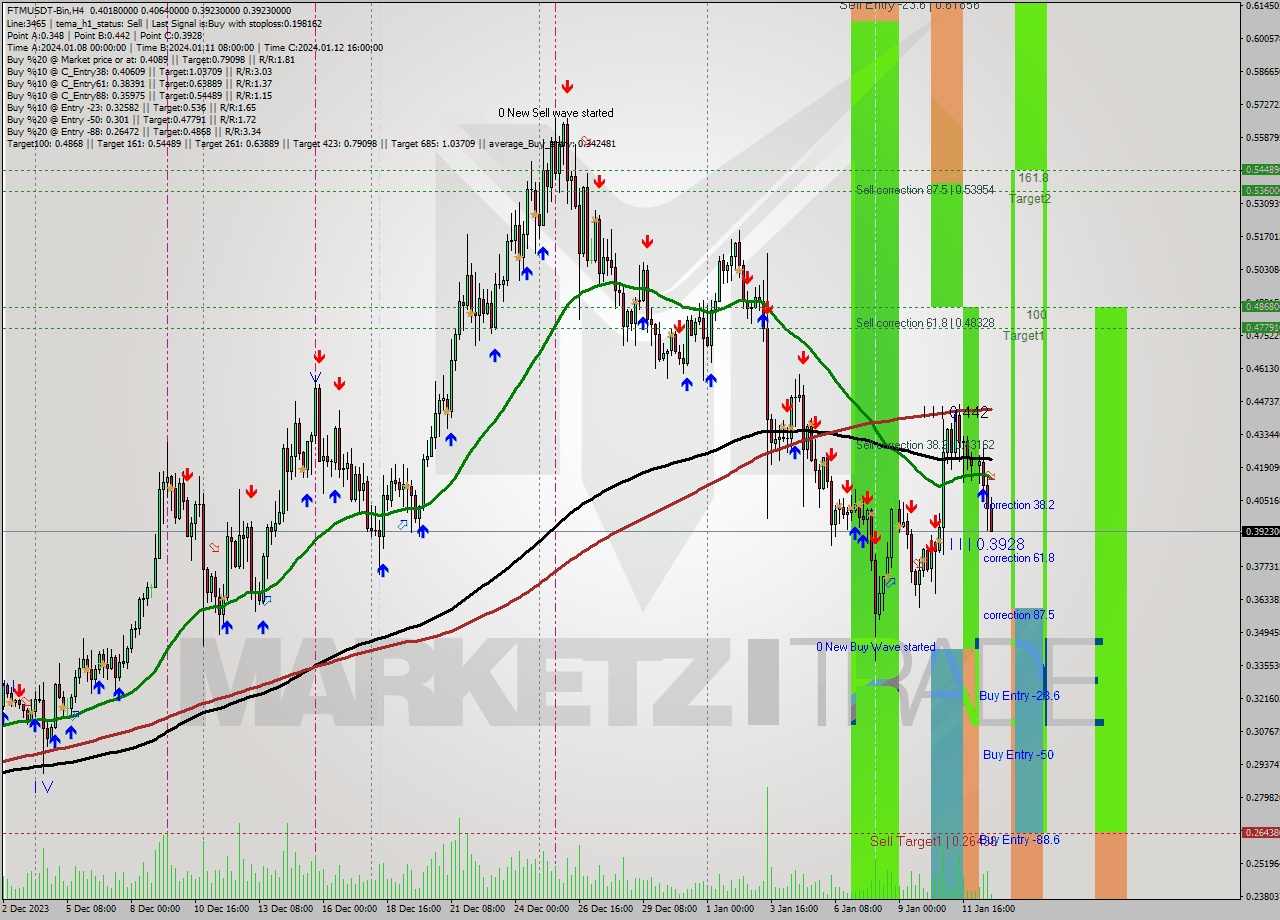This screenshot has height=920, width=1280.
Task: Select the blue "correction 38.2" label
Action: click(x=1018, y=505)
